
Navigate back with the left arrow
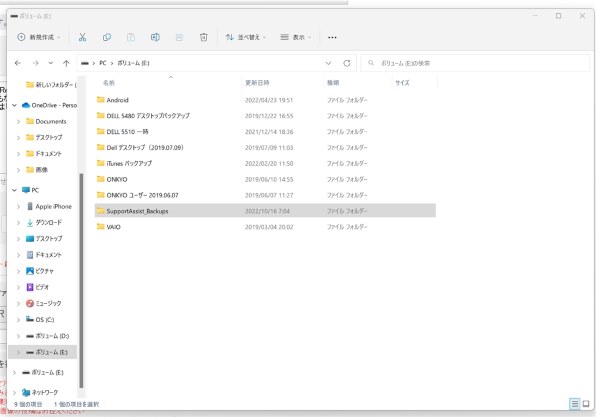coord(17,63)
